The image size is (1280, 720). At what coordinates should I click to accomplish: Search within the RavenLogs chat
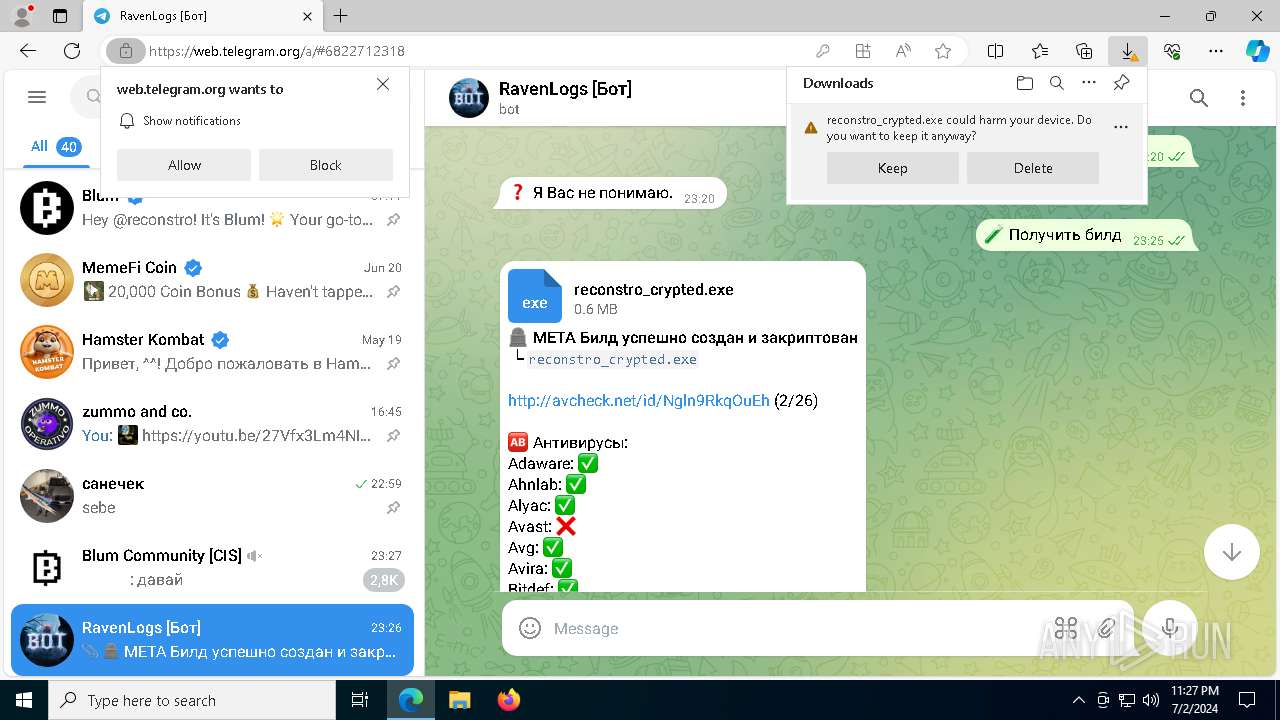pos(1199,98)
